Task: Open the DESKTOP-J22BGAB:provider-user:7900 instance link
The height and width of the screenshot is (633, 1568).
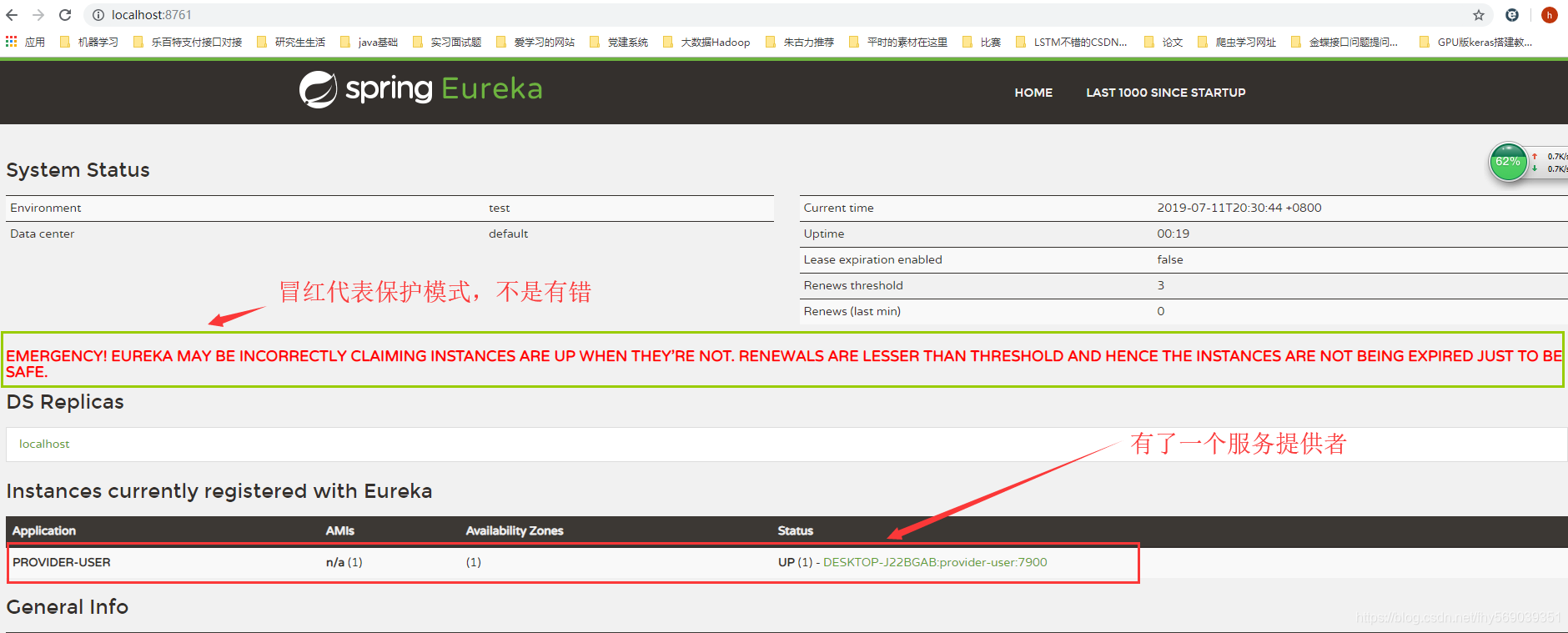Action: coord(935,562)
